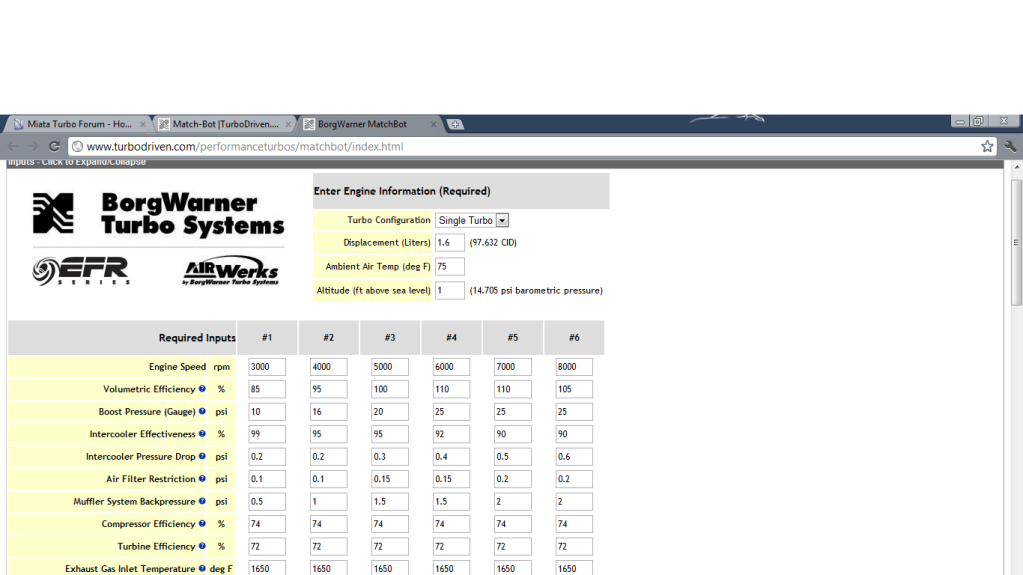1023x575 pixels.
Task: Click the vertical scrollbar thumb
Action: tap(1016, 243)
